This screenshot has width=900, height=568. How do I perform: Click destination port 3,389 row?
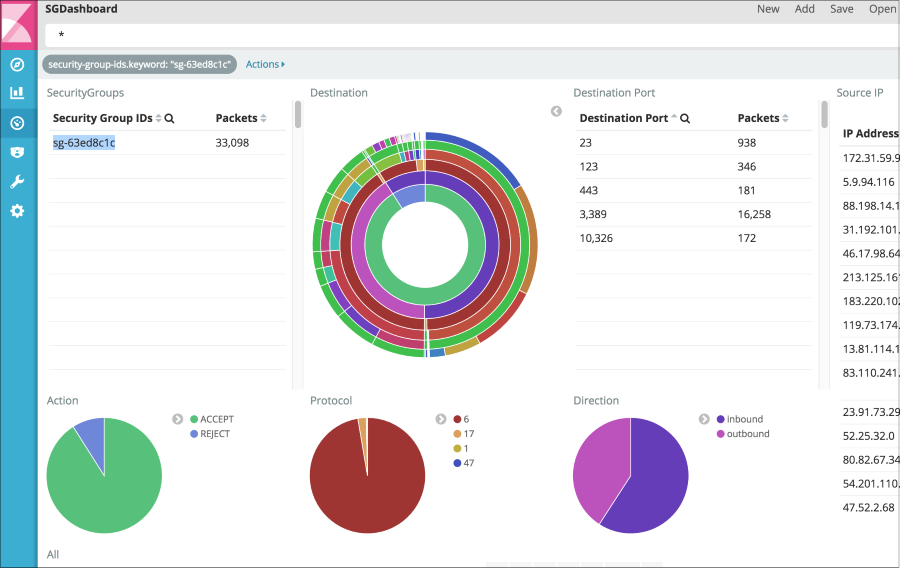pos(694,215)
